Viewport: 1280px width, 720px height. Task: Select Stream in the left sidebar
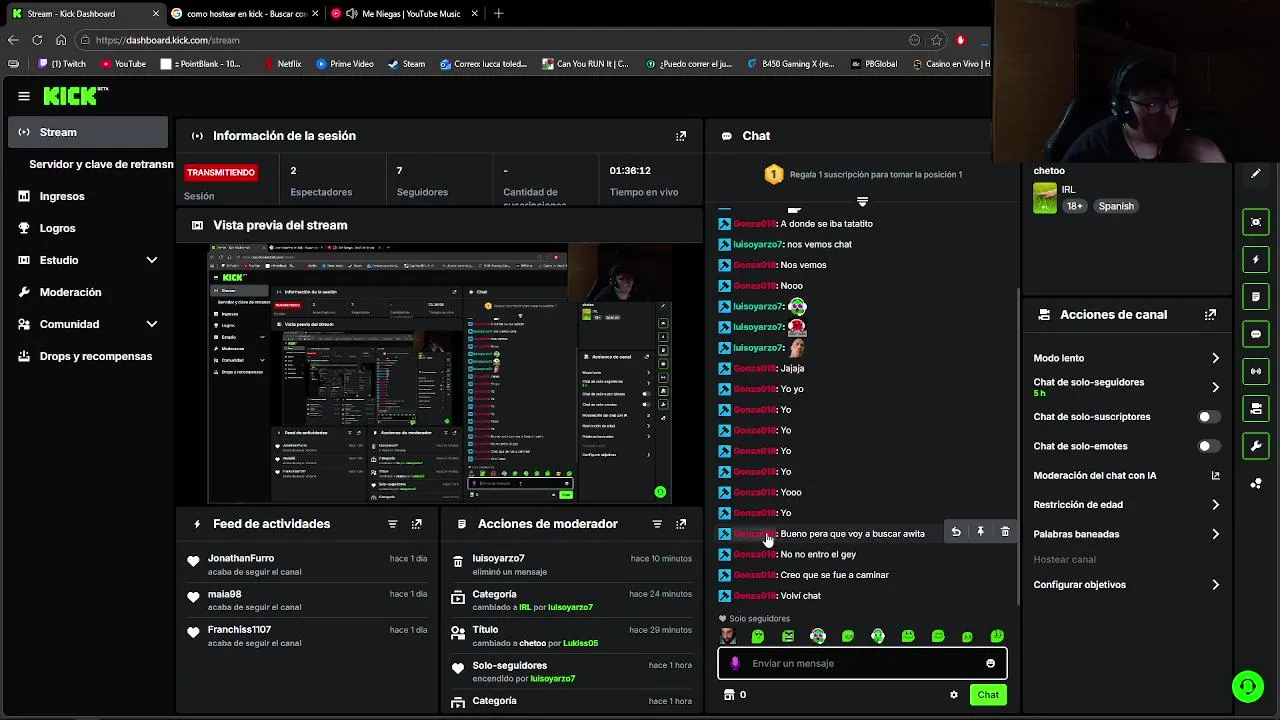[88, 132]
